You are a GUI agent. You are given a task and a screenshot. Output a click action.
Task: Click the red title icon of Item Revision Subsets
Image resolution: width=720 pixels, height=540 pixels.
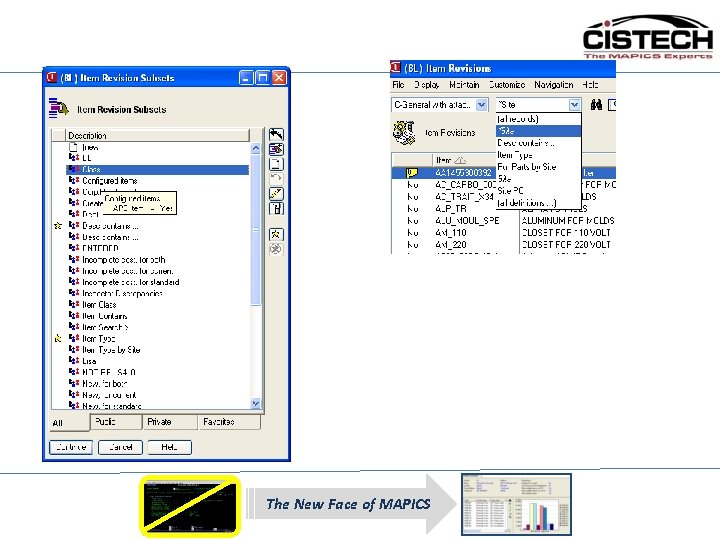[52, 77]
